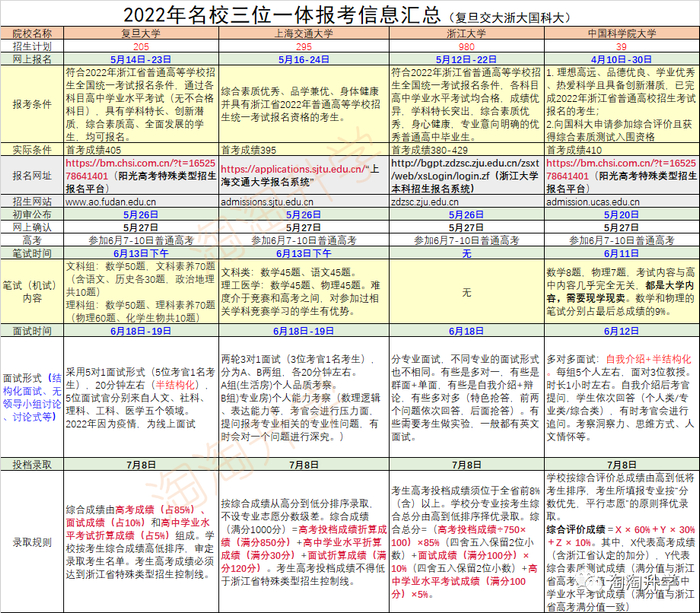Click the 招生计划 row label
The width and height of the screenshot is (700, 613).
[x=32, y=46]
